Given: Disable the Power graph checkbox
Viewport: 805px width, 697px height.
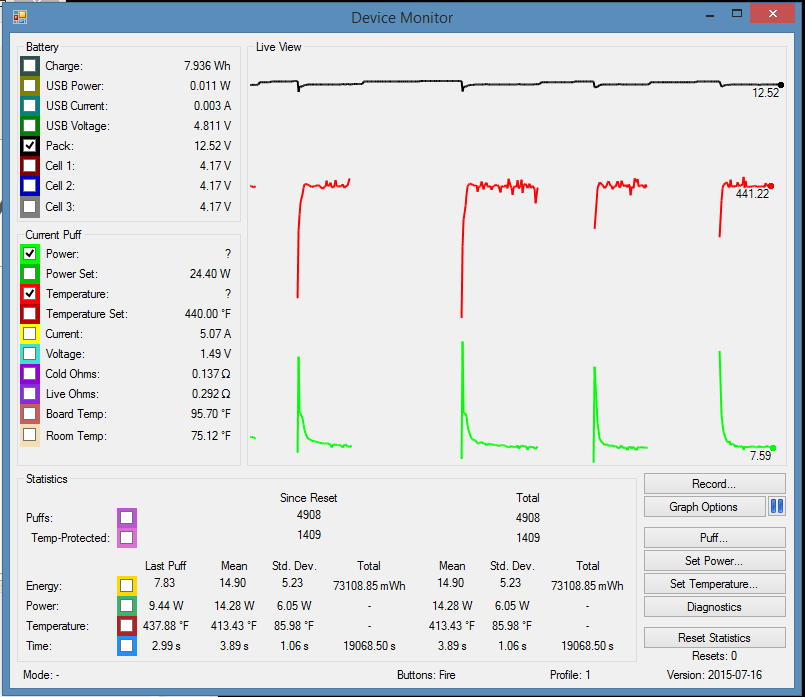Looking at the screenshot, I should tap(30, 254).
